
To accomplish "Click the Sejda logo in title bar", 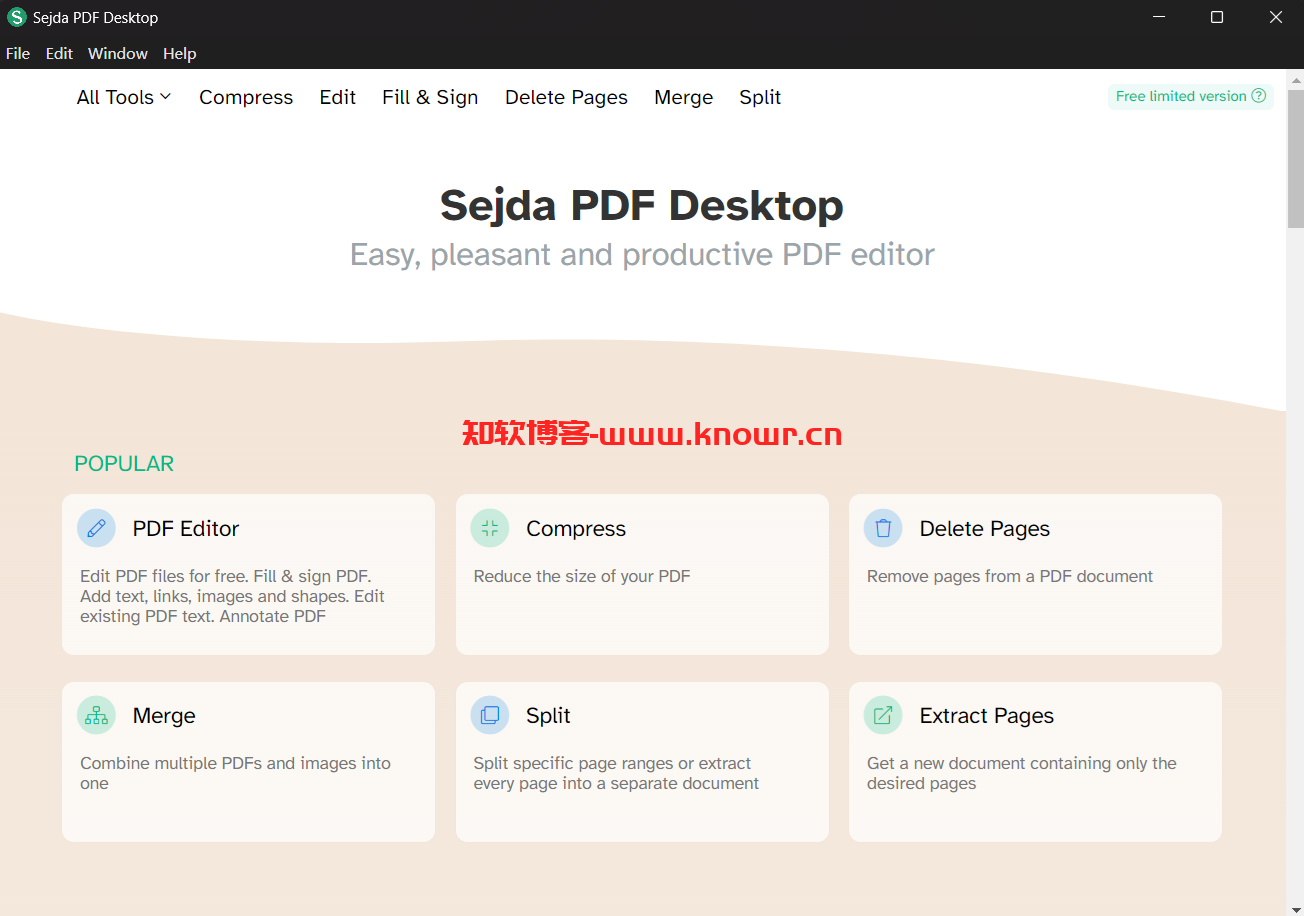I will point(16,17).
